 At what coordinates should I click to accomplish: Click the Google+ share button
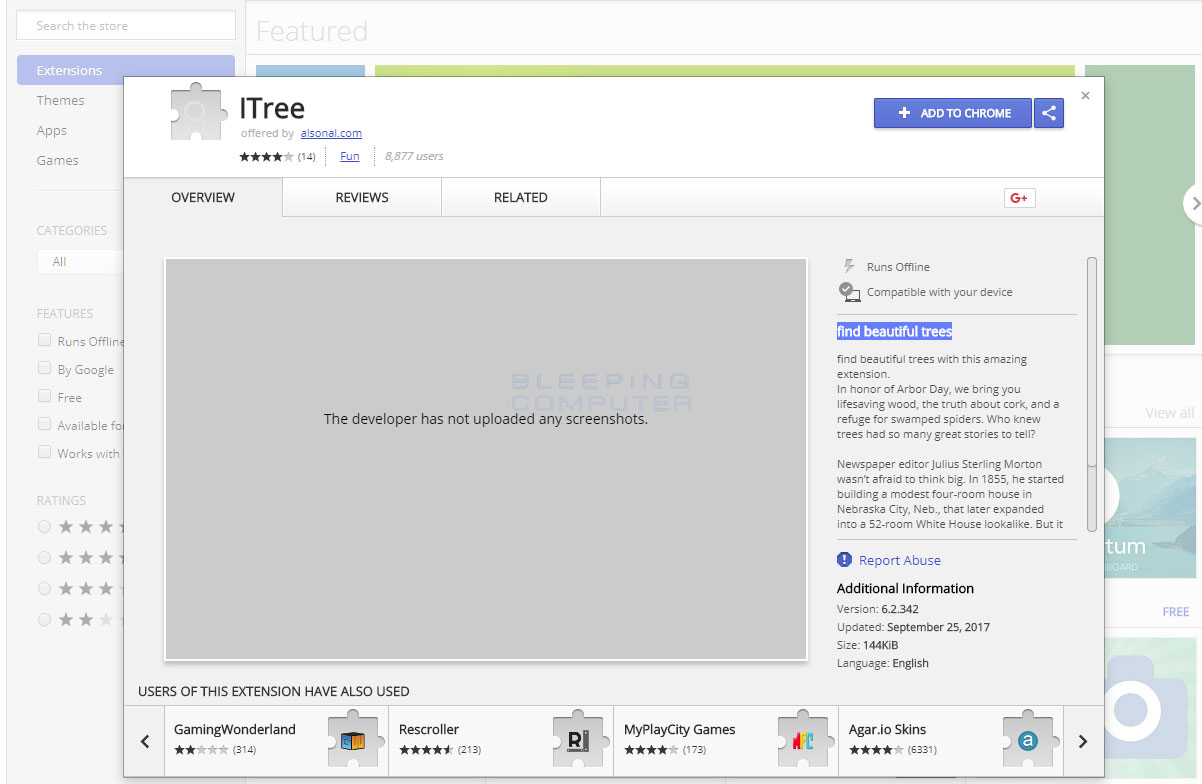click(1019, 198)
